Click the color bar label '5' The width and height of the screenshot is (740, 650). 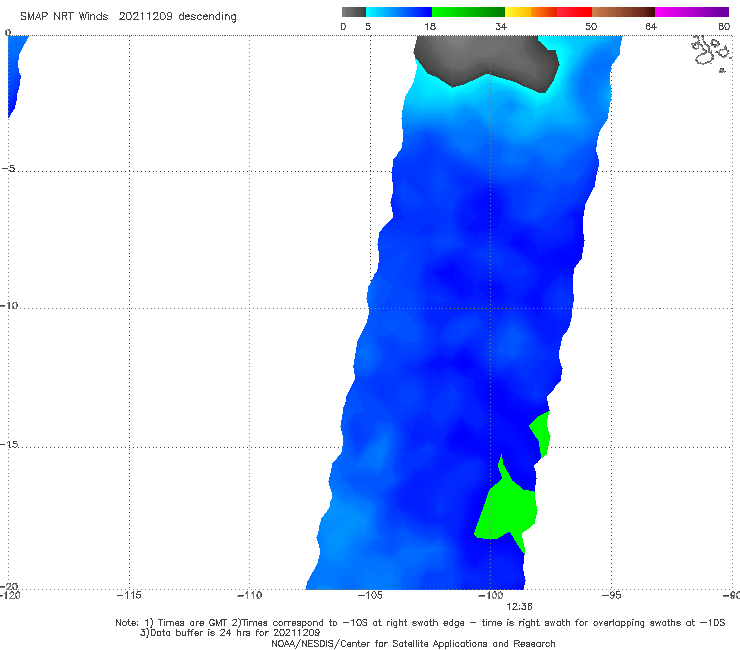[x=368, y=26]
